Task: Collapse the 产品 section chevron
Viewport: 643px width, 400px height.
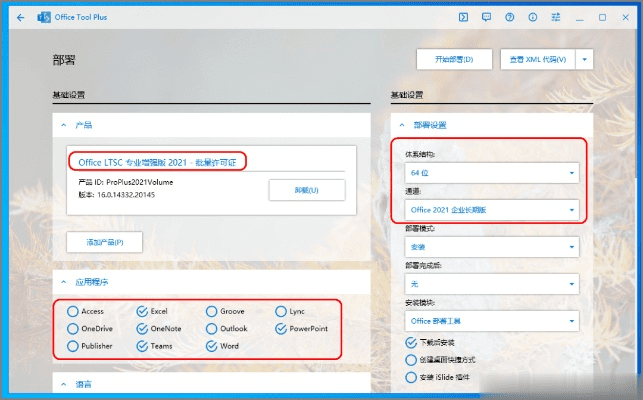Action: tap(64, 126)
